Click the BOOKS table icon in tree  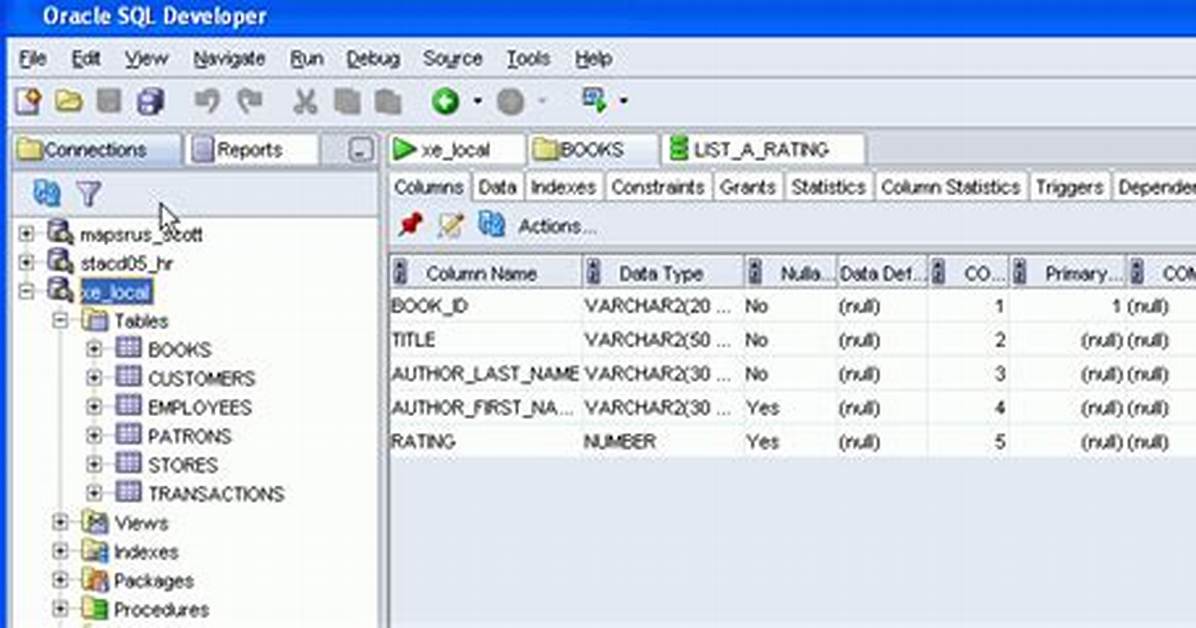click(x=128, y=348)
